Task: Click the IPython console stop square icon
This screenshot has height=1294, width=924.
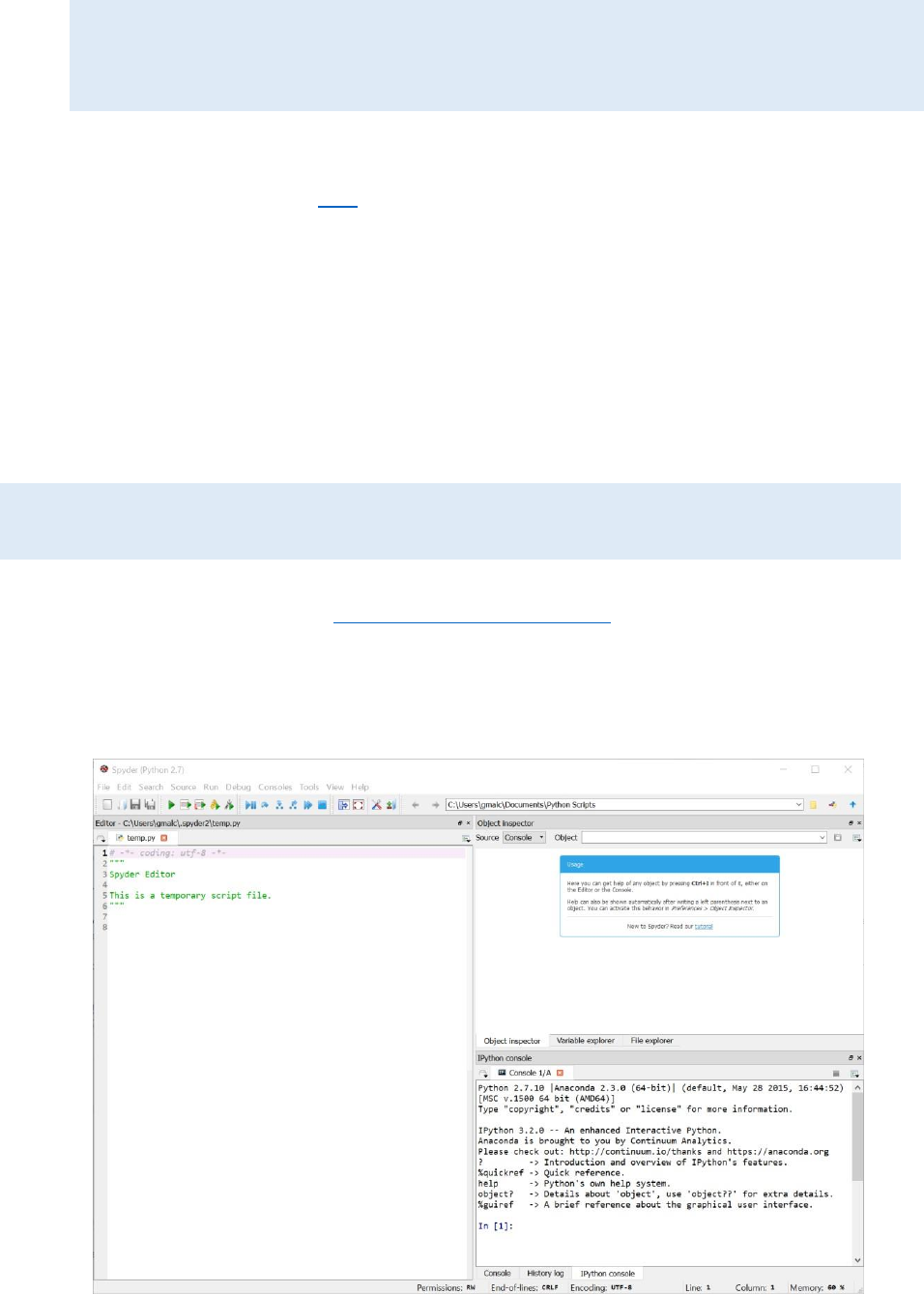Action: 836,1073
